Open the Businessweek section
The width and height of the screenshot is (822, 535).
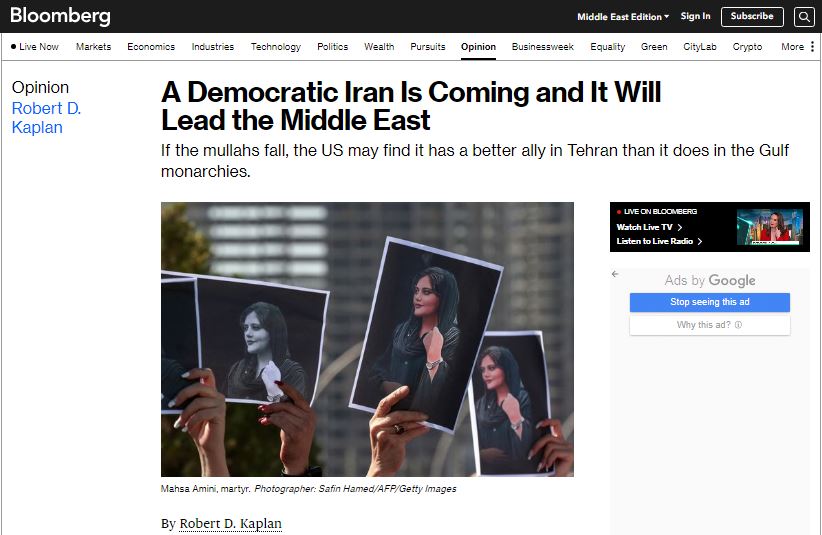click(543, 47)
